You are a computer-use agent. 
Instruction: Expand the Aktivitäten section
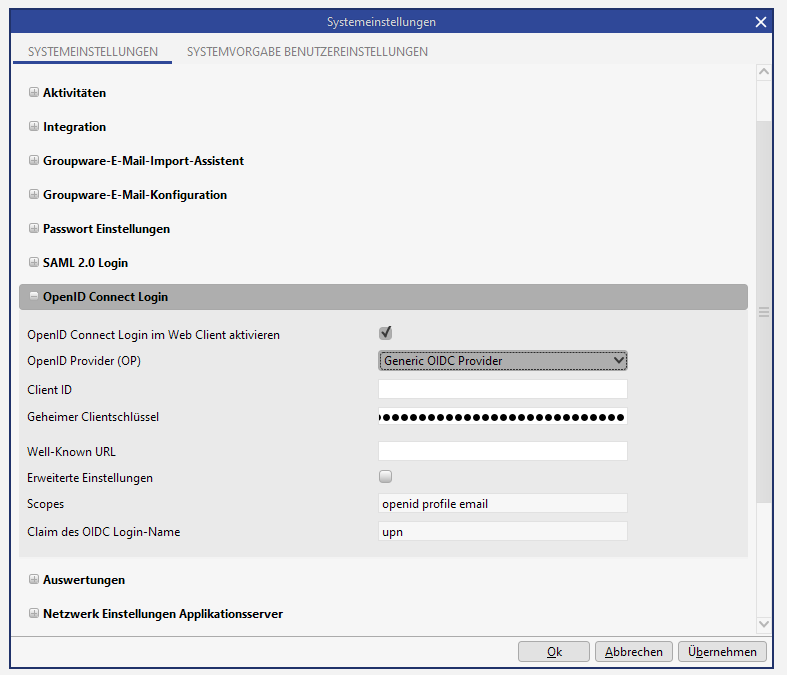pos(34,93)
